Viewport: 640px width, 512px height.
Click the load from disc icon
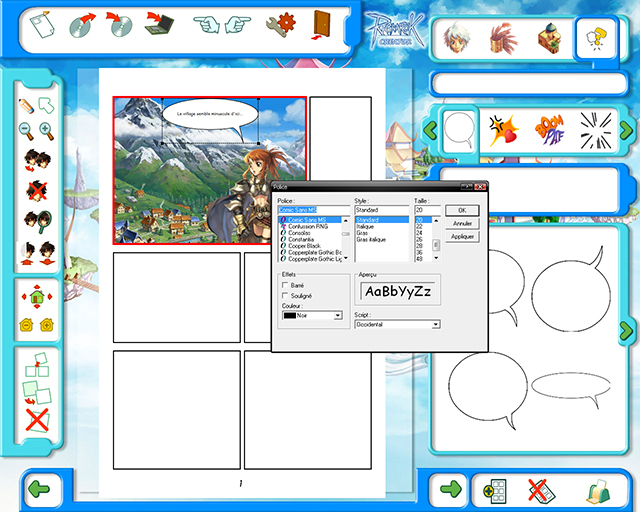(x=82, y=25)
